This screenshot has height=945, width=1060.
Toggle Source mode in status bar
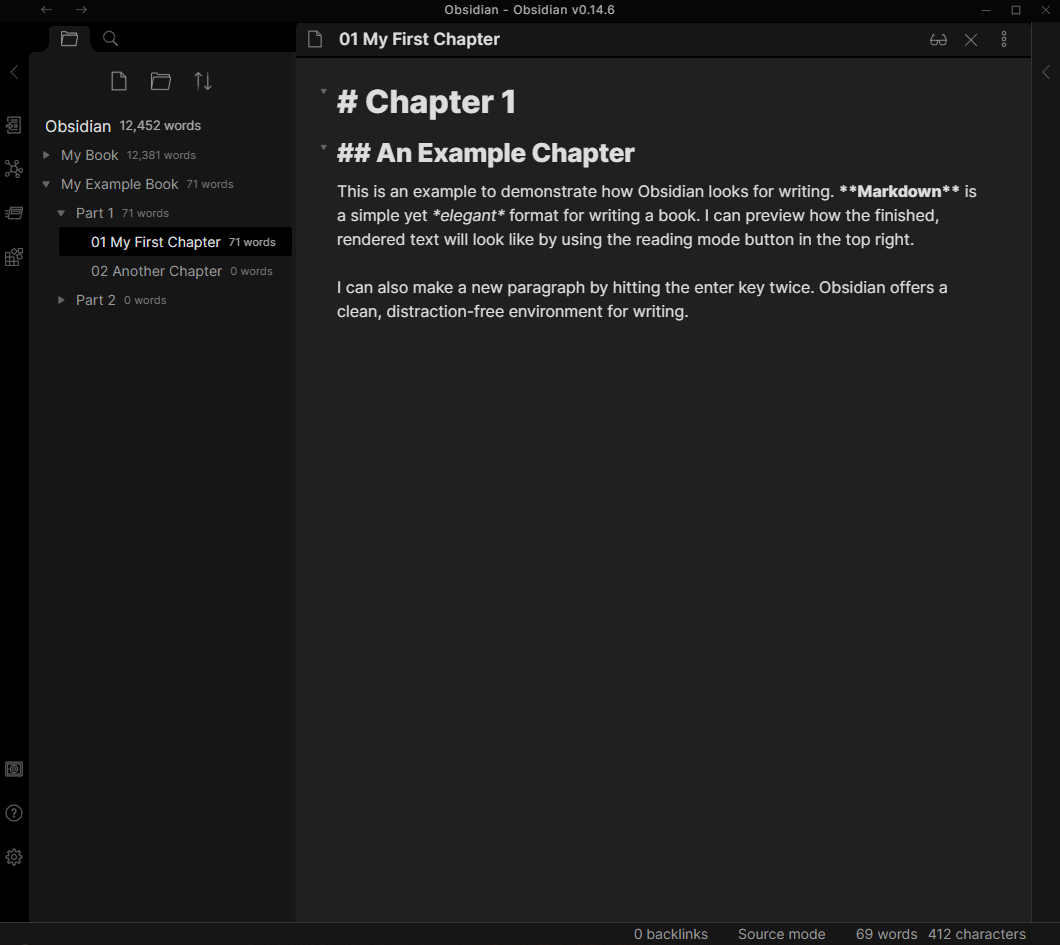point(781,934)
